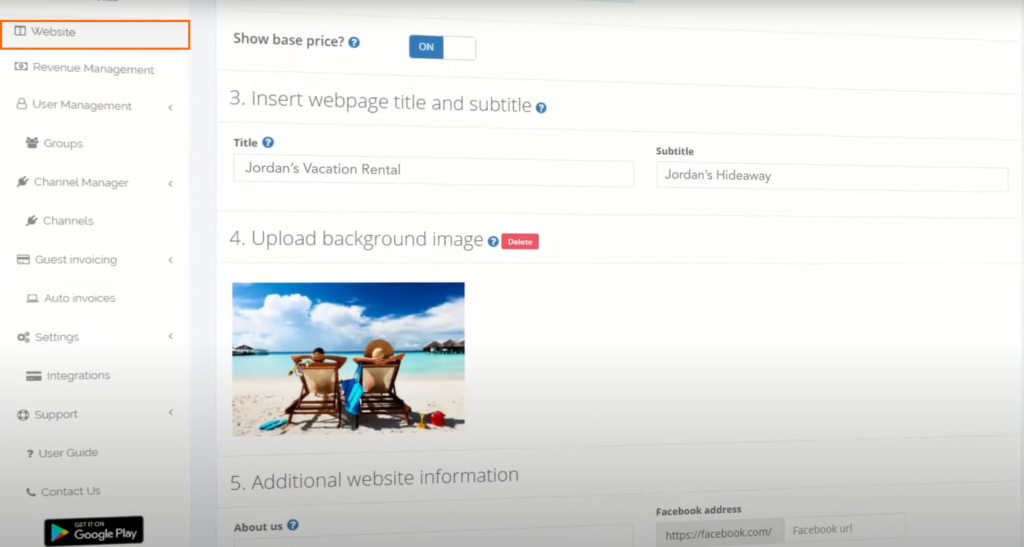Click the Groups people icon in sidebar

tap(32, 143)
